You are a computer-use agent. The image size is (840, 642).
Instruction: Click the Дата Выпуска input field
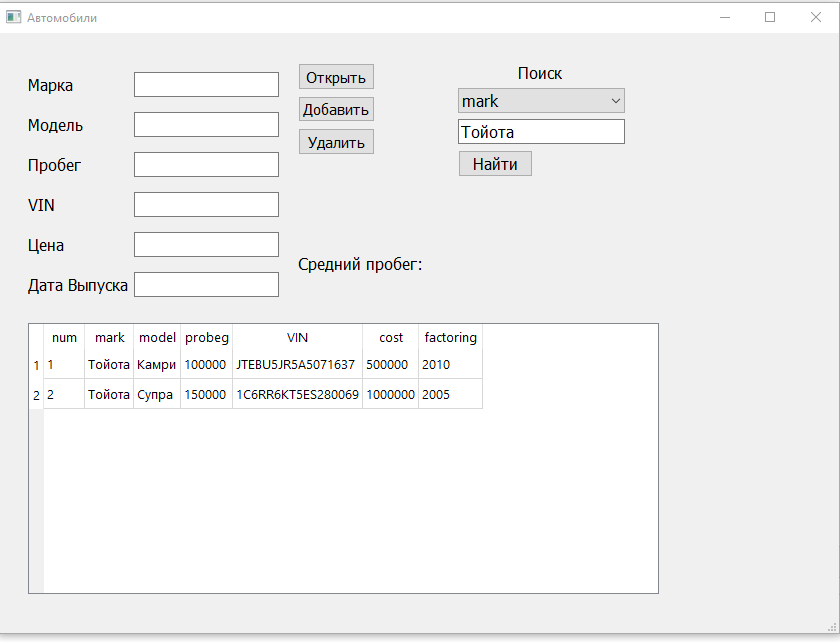[x=205, y=284]
